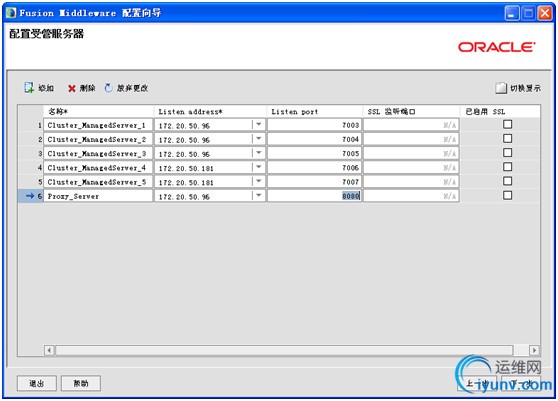The width and height of the screenshot is (558, 401).
Task: Click the listen port 7003 field
Action: coord(315,125)
